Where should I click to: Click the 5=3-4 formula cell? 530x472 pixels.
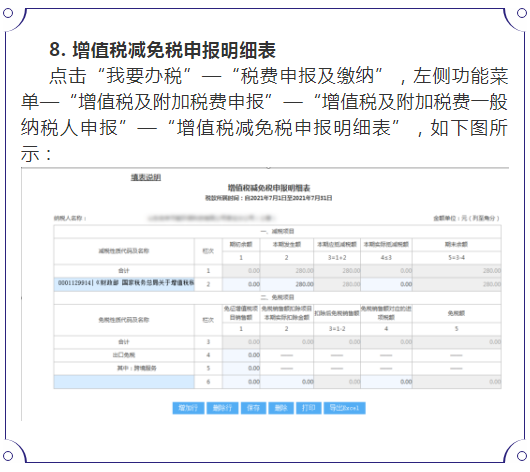(456, 258)
